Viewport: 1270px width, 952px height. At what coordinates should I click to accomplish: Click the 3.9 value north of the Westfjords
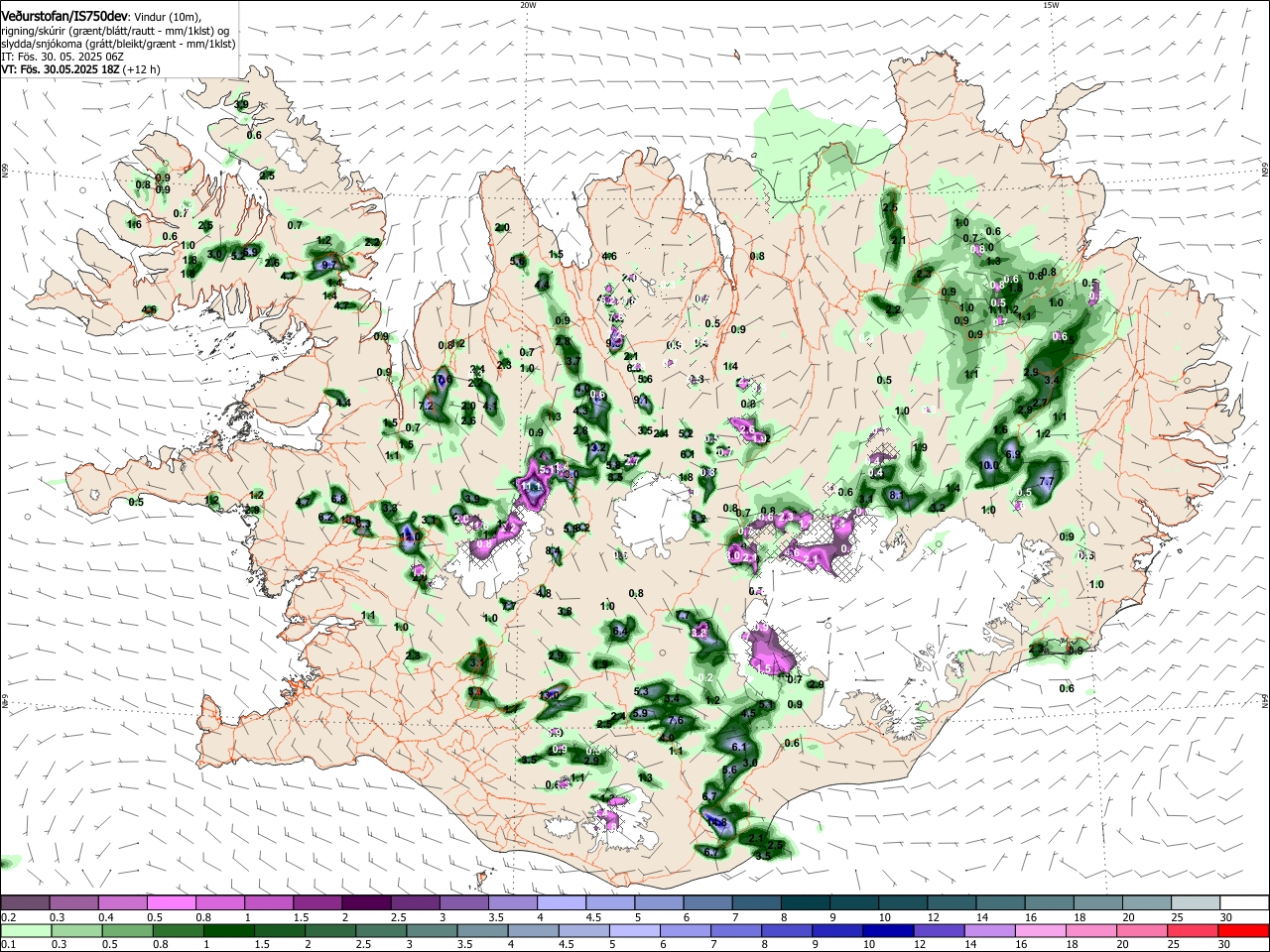pos(241,104)
